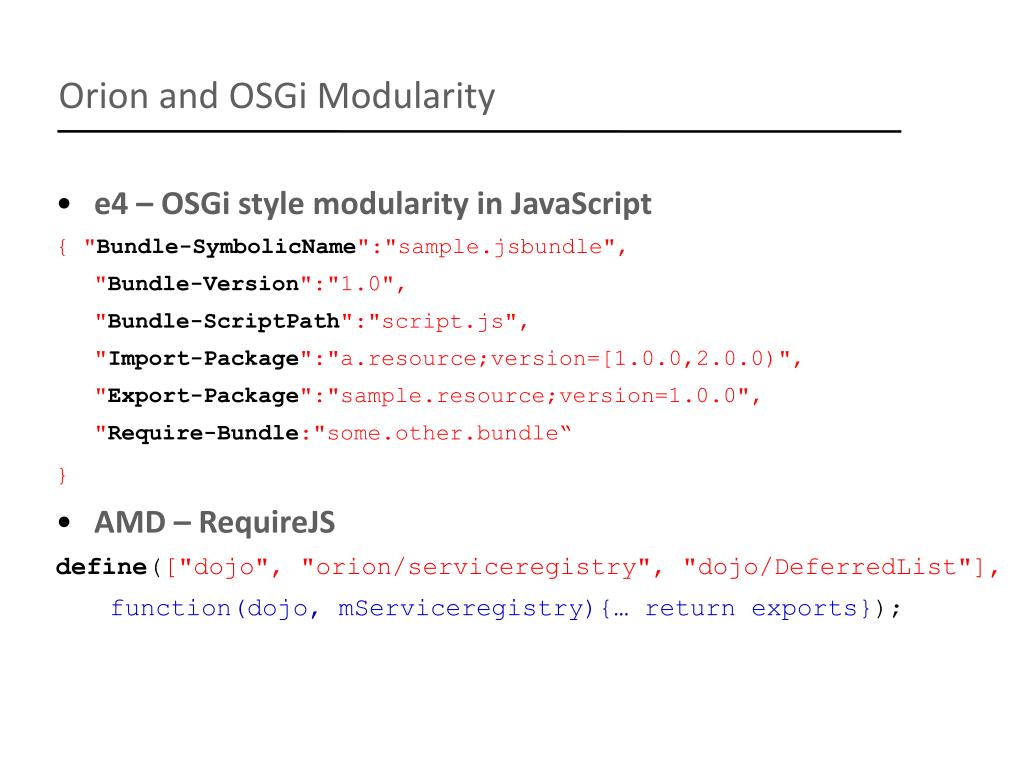Select the "Bundle-ScriptPath" key
Screen dimensions: 1024x768
pos(224,321)
